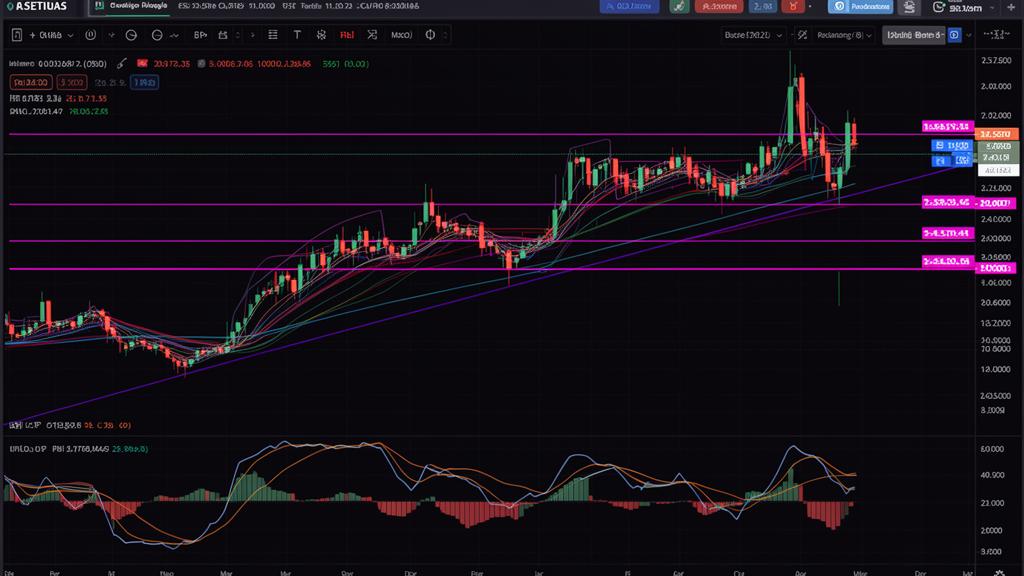
Task: Expand the chevron next to the blue play icon
Action: coord(969,35)
